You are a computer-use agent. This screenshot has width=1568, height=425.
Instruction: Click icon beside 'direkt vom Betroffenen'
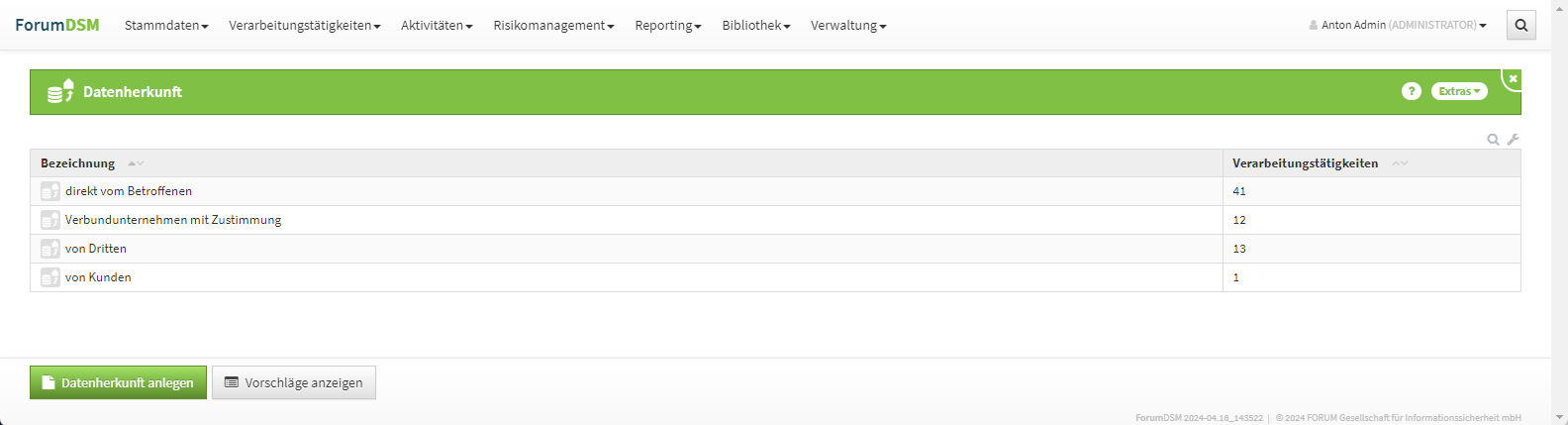[x=49, y=191]
